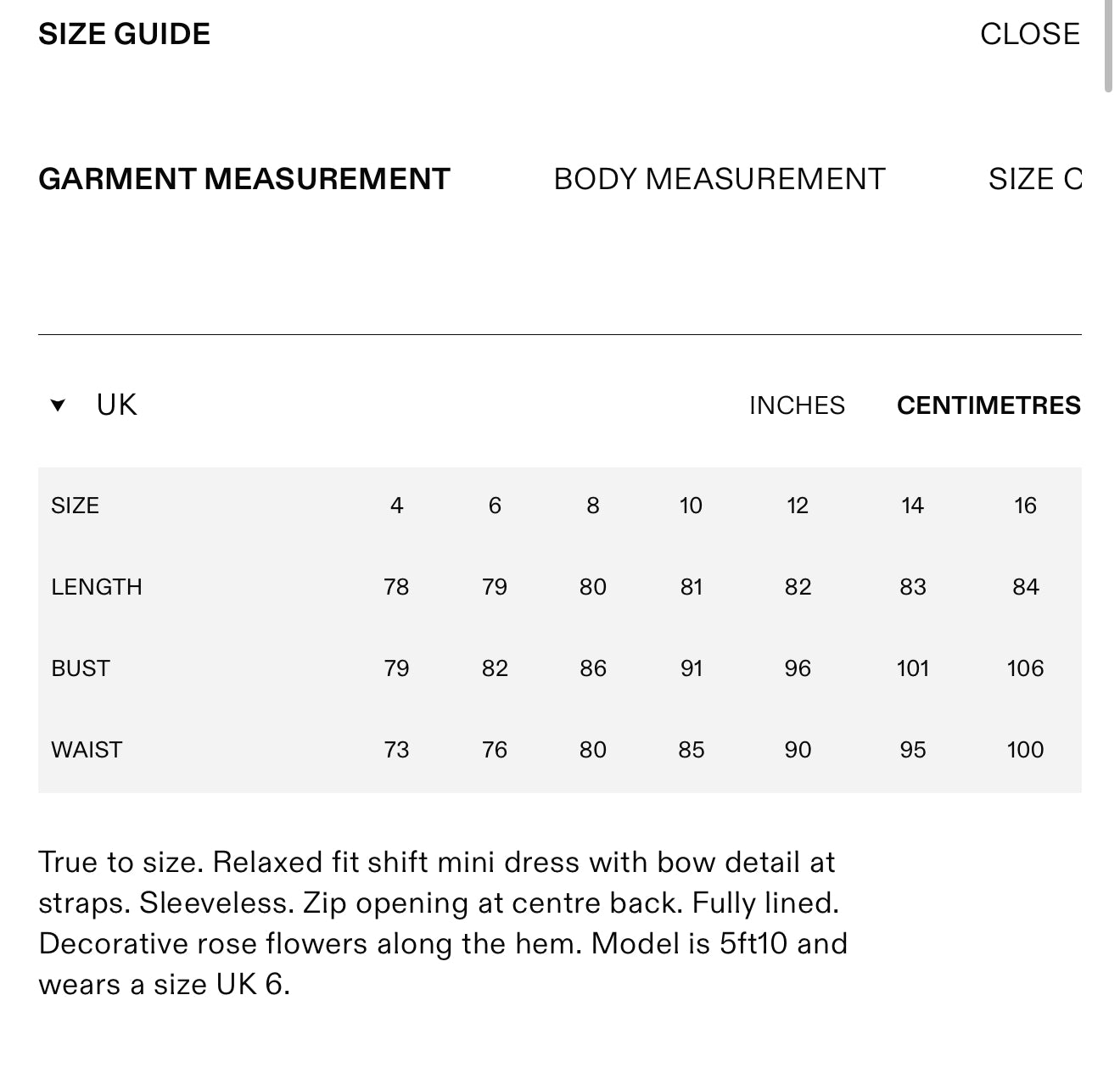Click the waist value 100 for size 16
This screenshot has height=1090, width=1120.
coord(1025,750)
